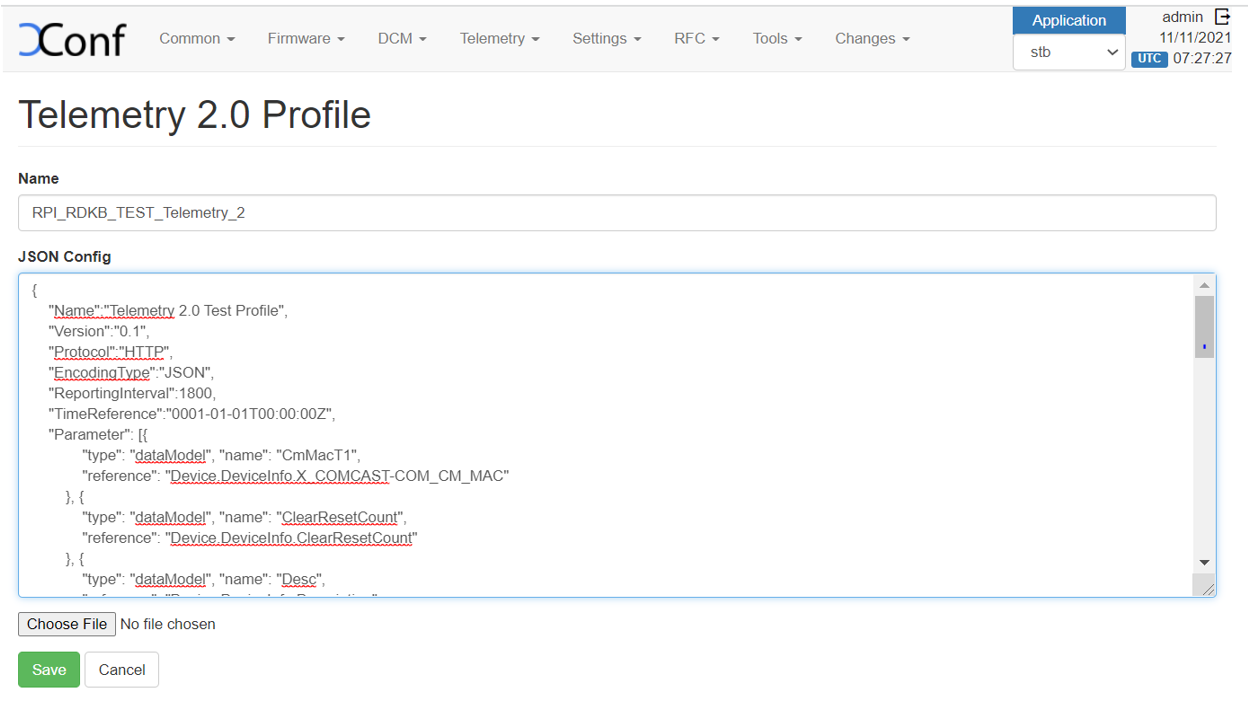Cancel editing the profile
The image size is (1248, 713).
(x=122, y=670)
